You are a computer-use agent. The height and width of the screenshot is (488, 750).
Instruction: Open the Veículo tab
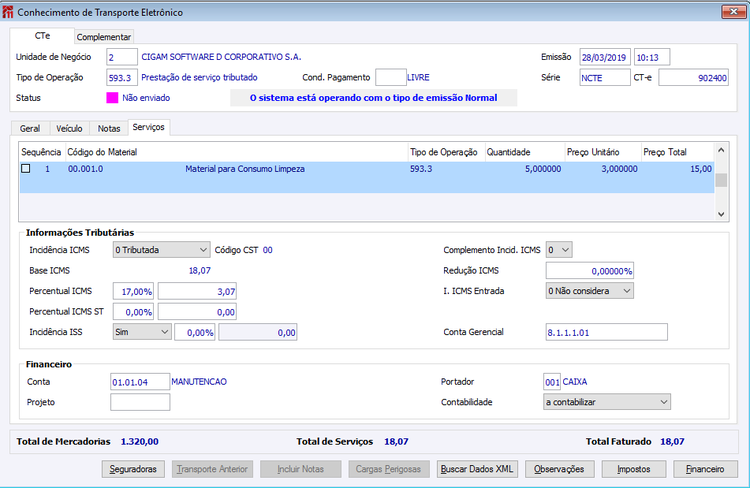point(69,129)
